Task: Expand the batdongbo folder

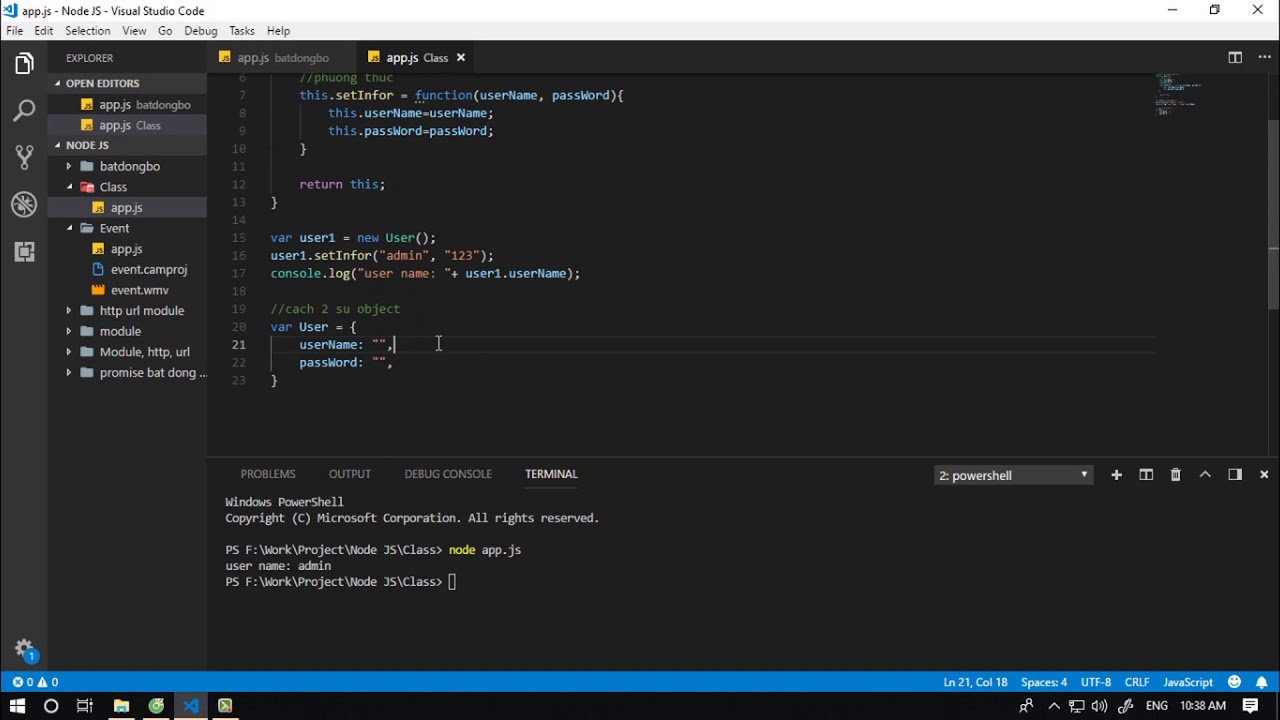Action: coord(127,166)
